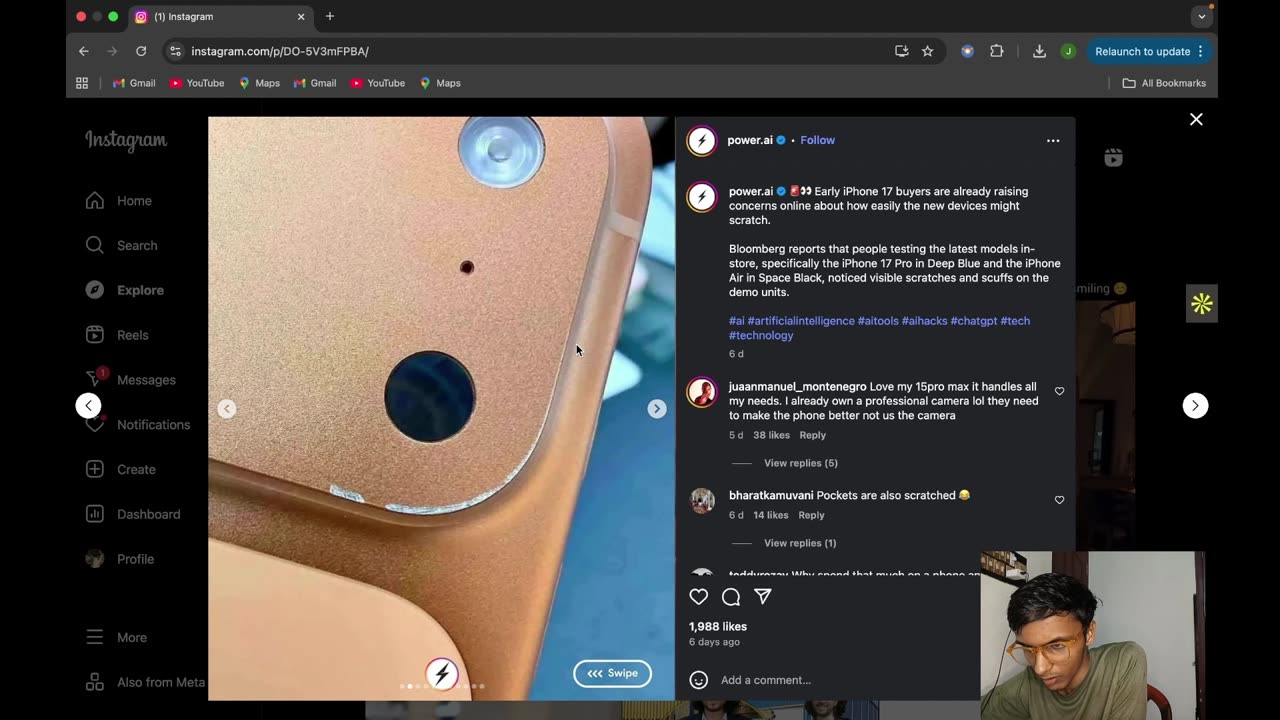Show next carousel image
1280x720 pixels.
(x=656, y=409)
